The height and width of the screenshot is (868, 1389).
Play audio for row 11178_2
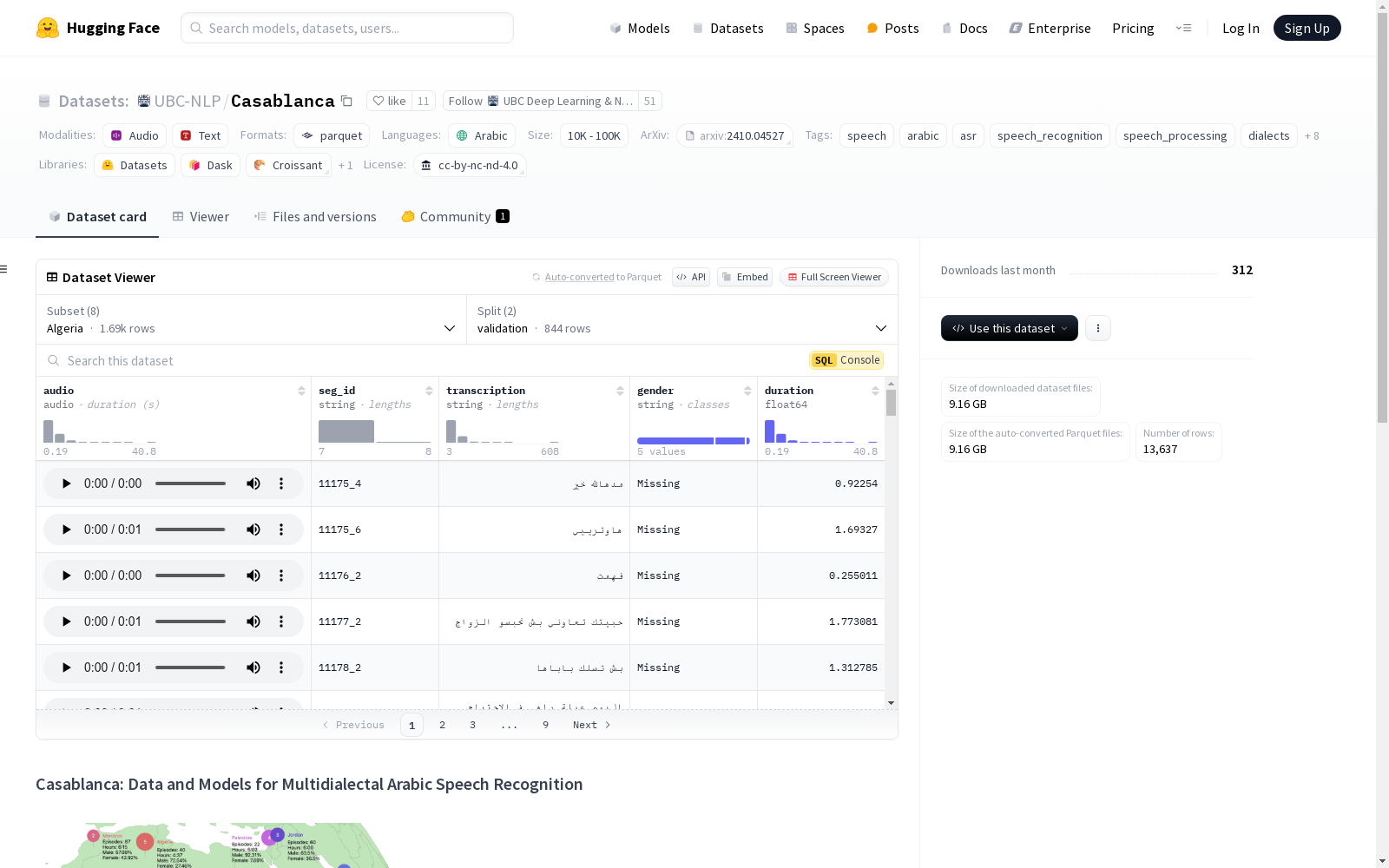tap(66, 667)
